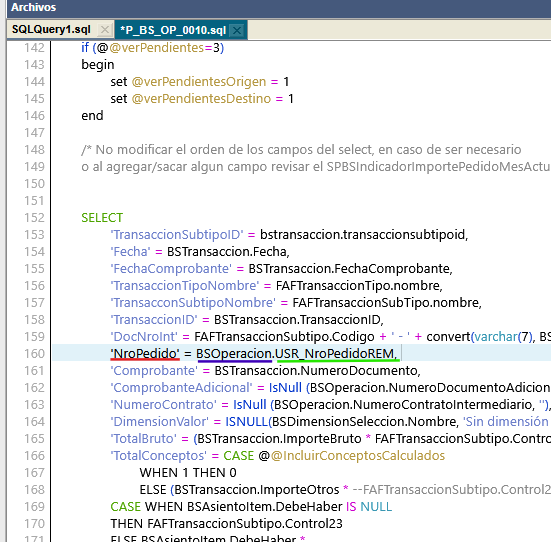The image size is (551, 542).
Task: Click 'IS NULL' on line 169
Action: pos(369,507)
